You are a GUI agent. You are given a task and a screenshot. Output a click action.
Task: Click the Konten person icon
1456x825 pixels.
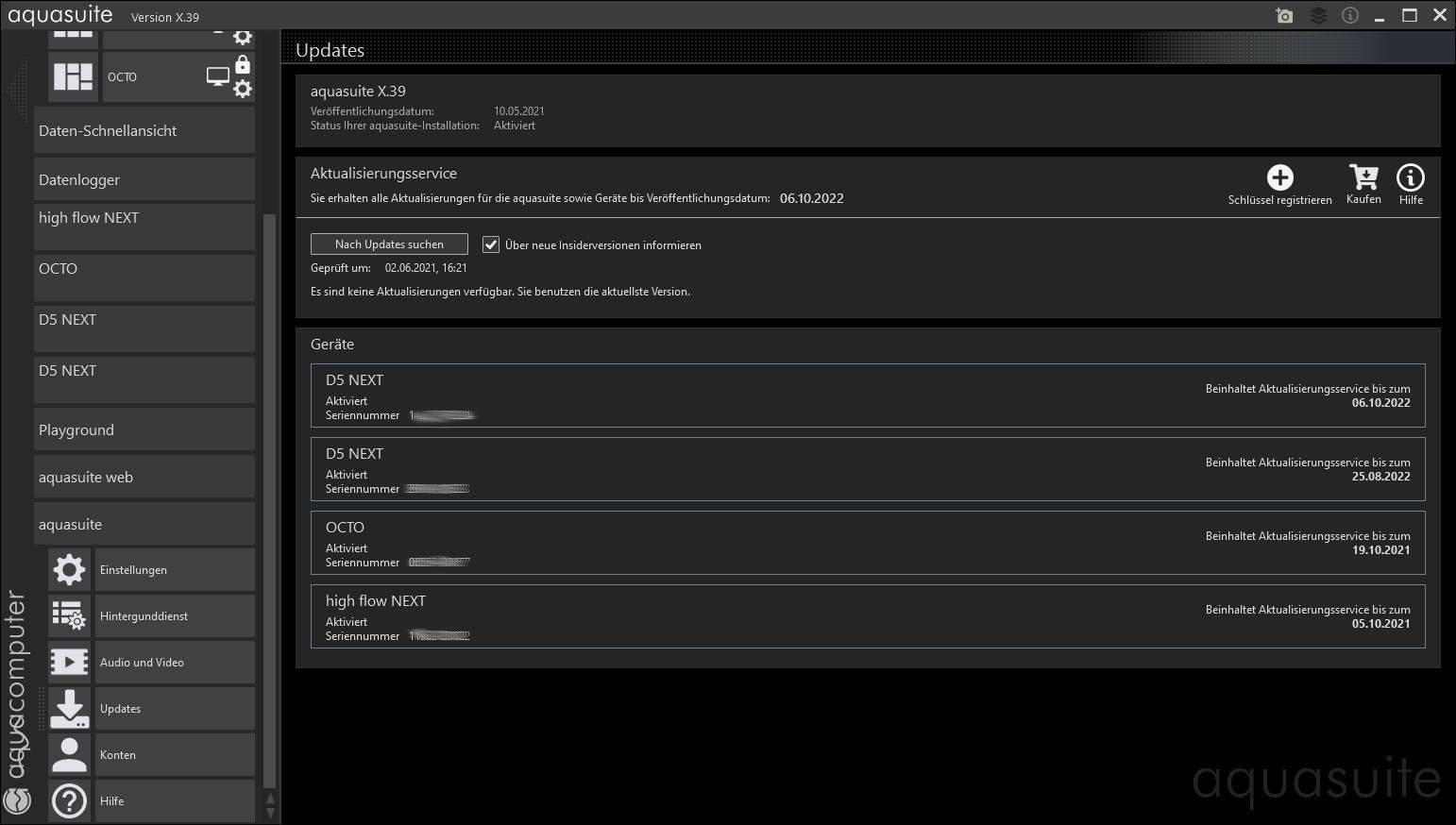click(x=69, y=755)
